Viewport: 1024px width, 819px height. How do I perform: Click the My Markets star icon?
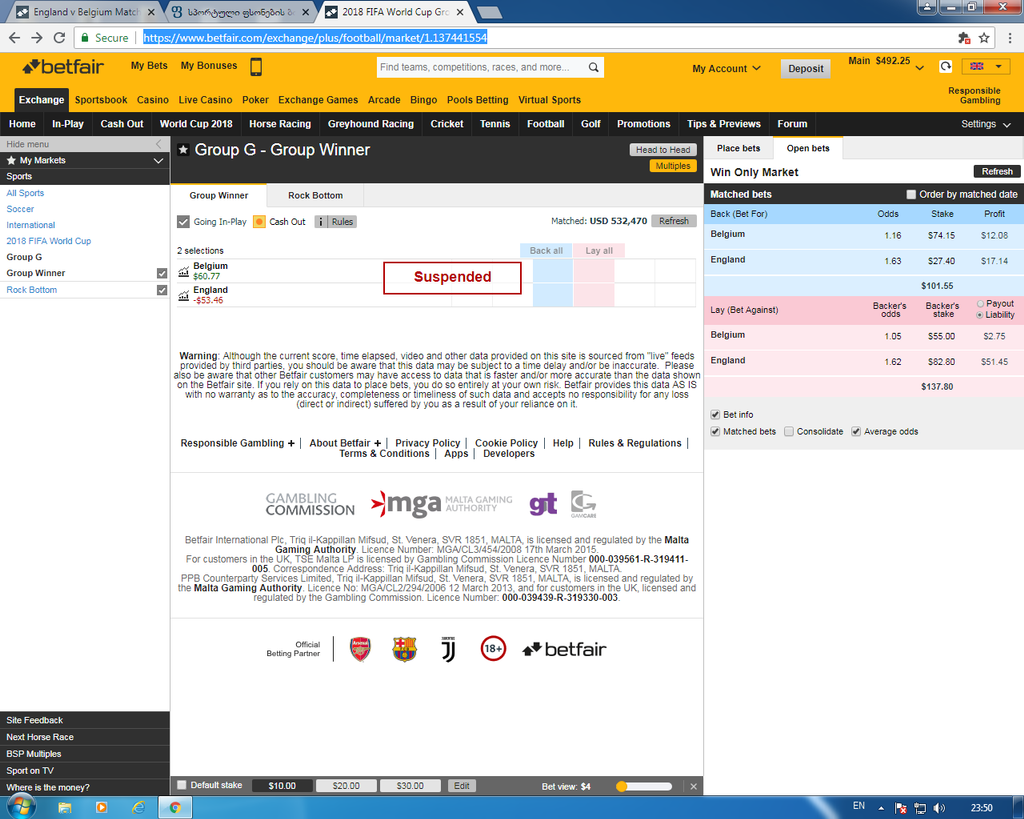[11, 160]
